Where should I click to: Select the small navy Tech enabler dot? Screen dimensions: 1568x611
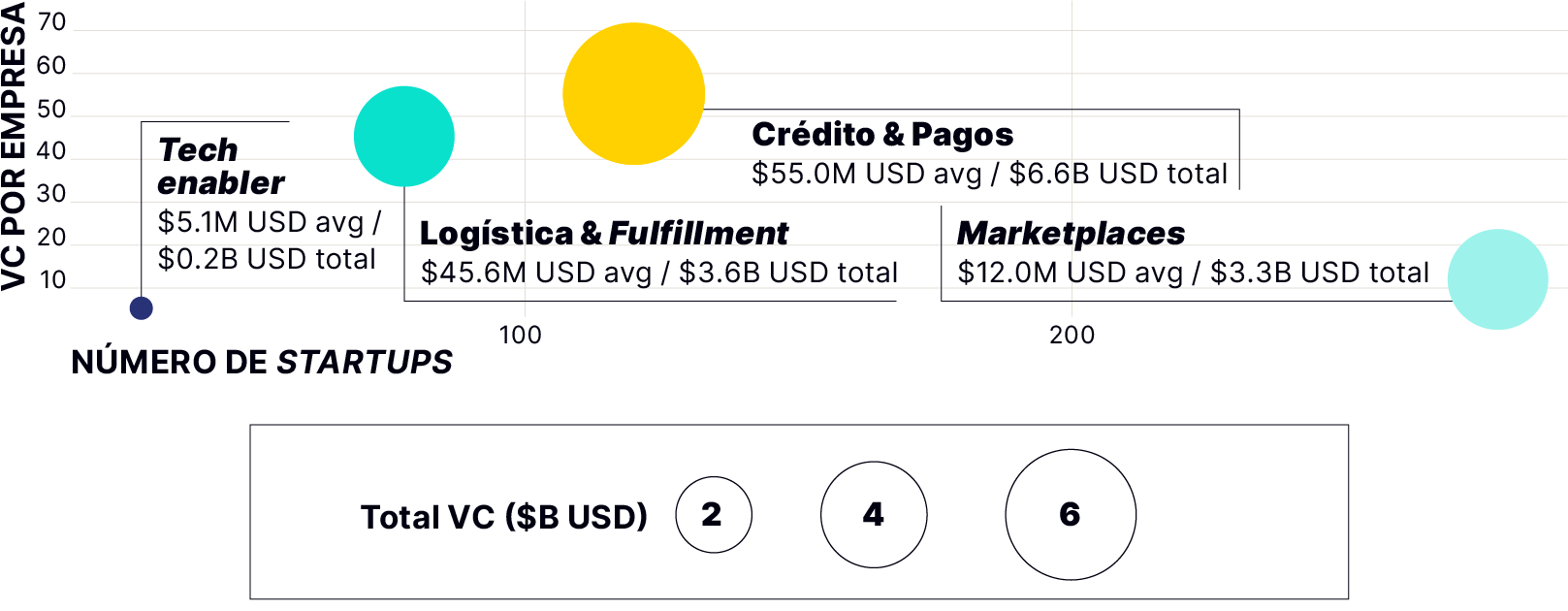coord(142,308)
